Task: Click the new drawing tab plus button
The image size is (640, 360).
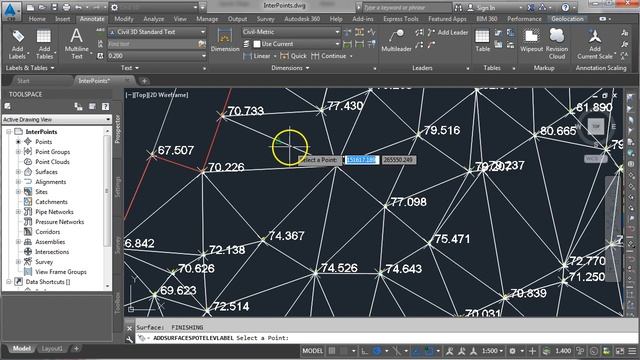Action: (x=144, y=81)
